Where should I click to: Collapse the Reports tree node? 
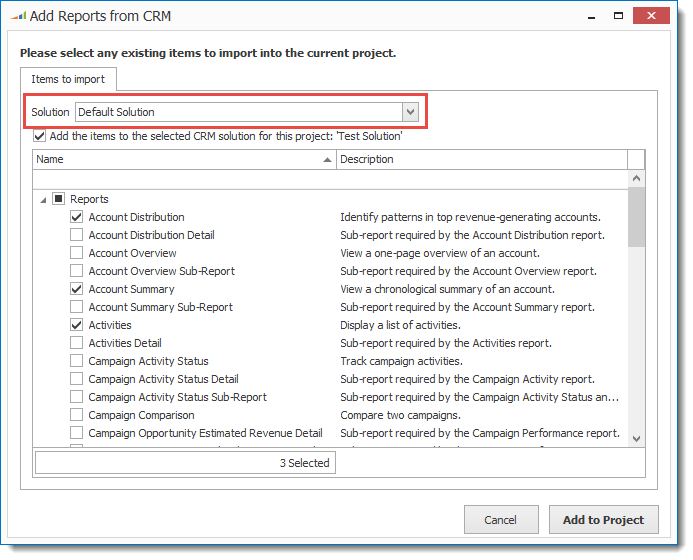[x=43, y=200]
